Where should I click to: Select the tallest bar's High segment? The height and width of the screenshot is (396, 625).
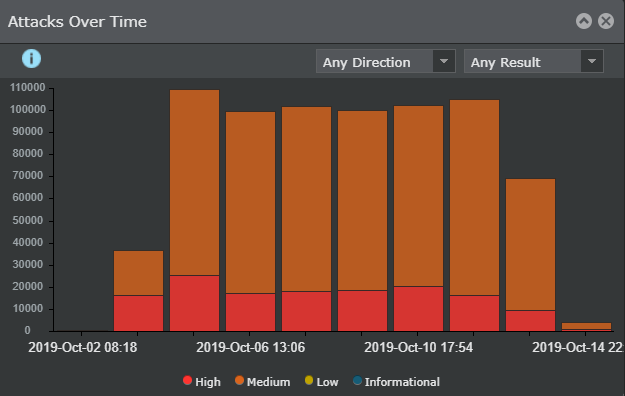[195, 303]
